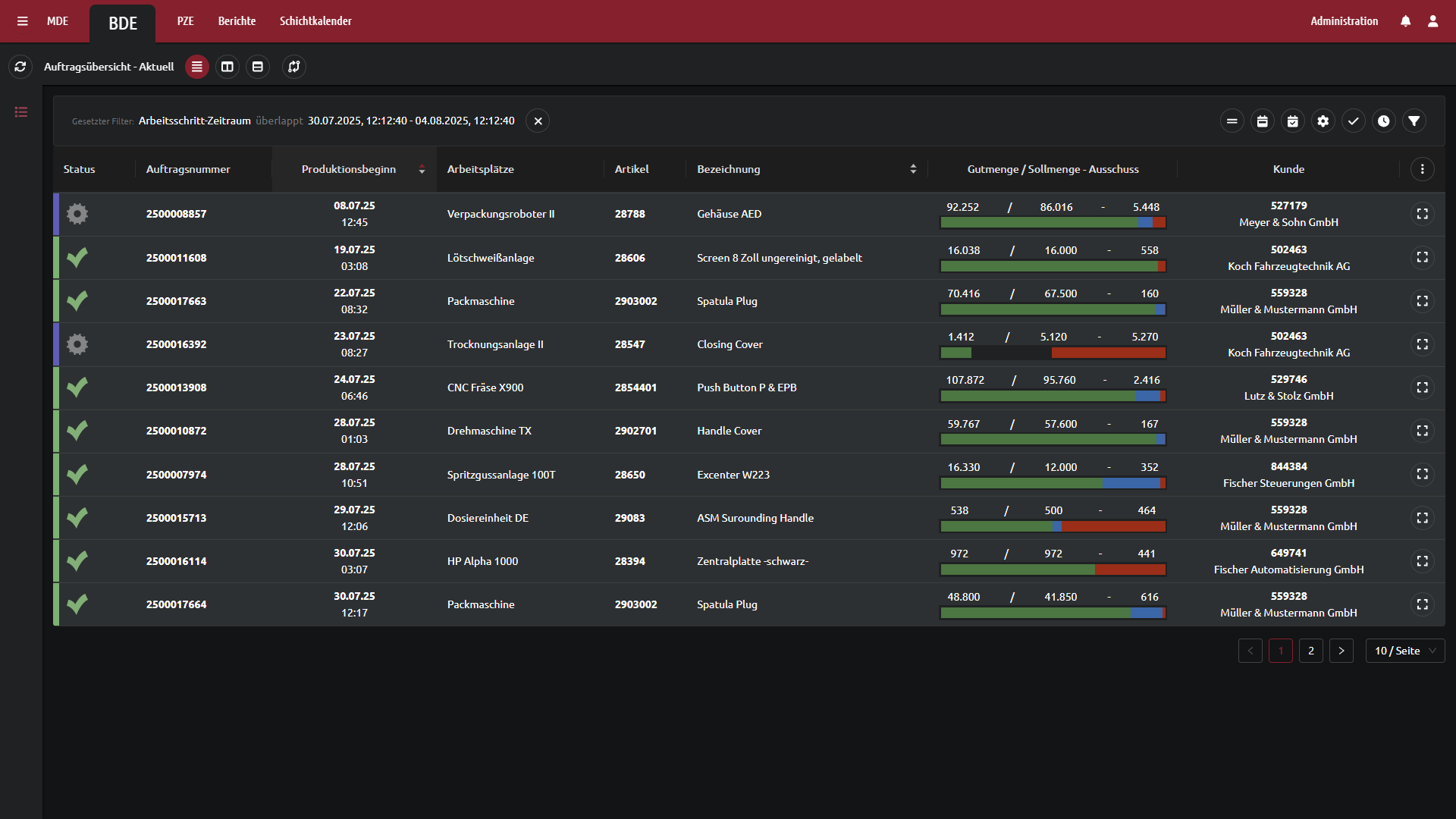The height and width of the screenshot is (819, 1456).
Task: Toggle the checkmark completed filter
Action: click(1354, 121)
